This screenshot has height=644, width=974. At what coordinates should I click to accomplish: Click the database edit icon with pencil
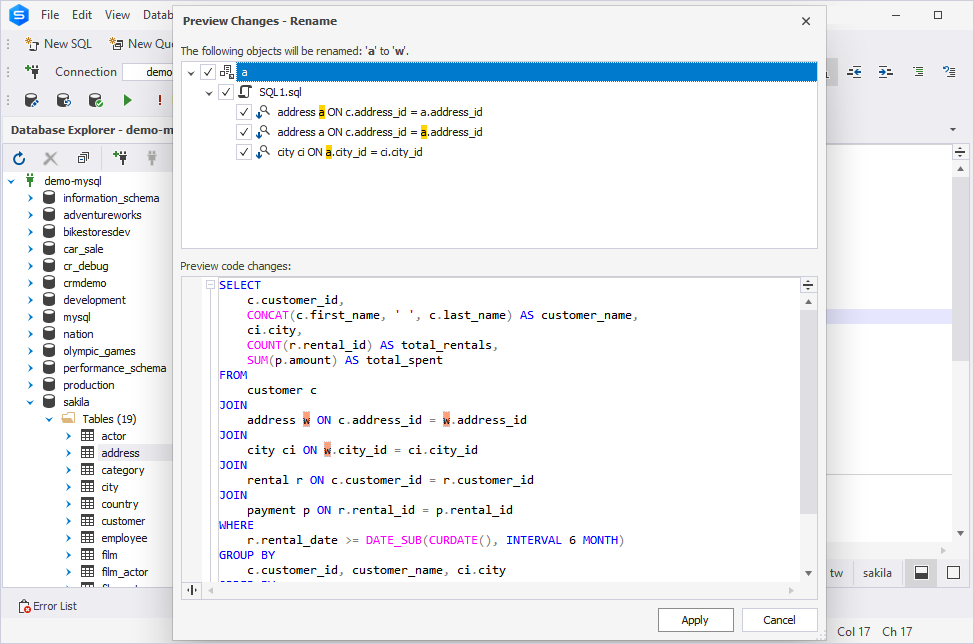pyautogui.click(x=31, y=100)
